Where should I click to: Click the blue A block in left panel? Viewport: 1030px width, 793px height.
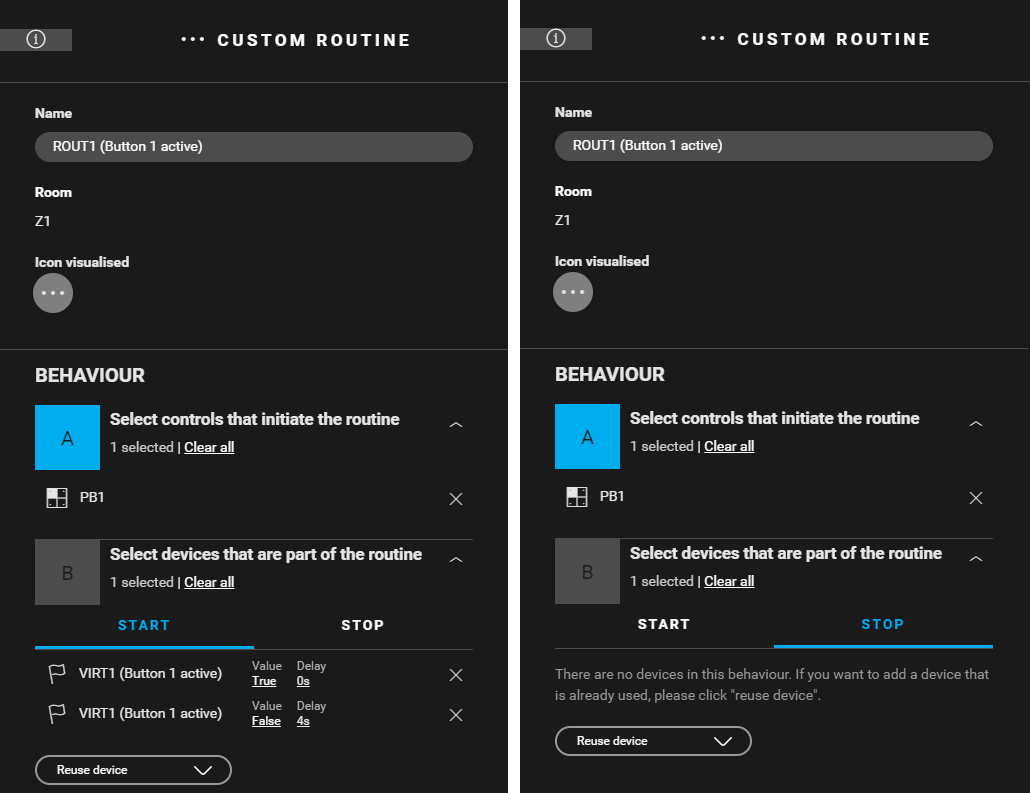[67, 438]
